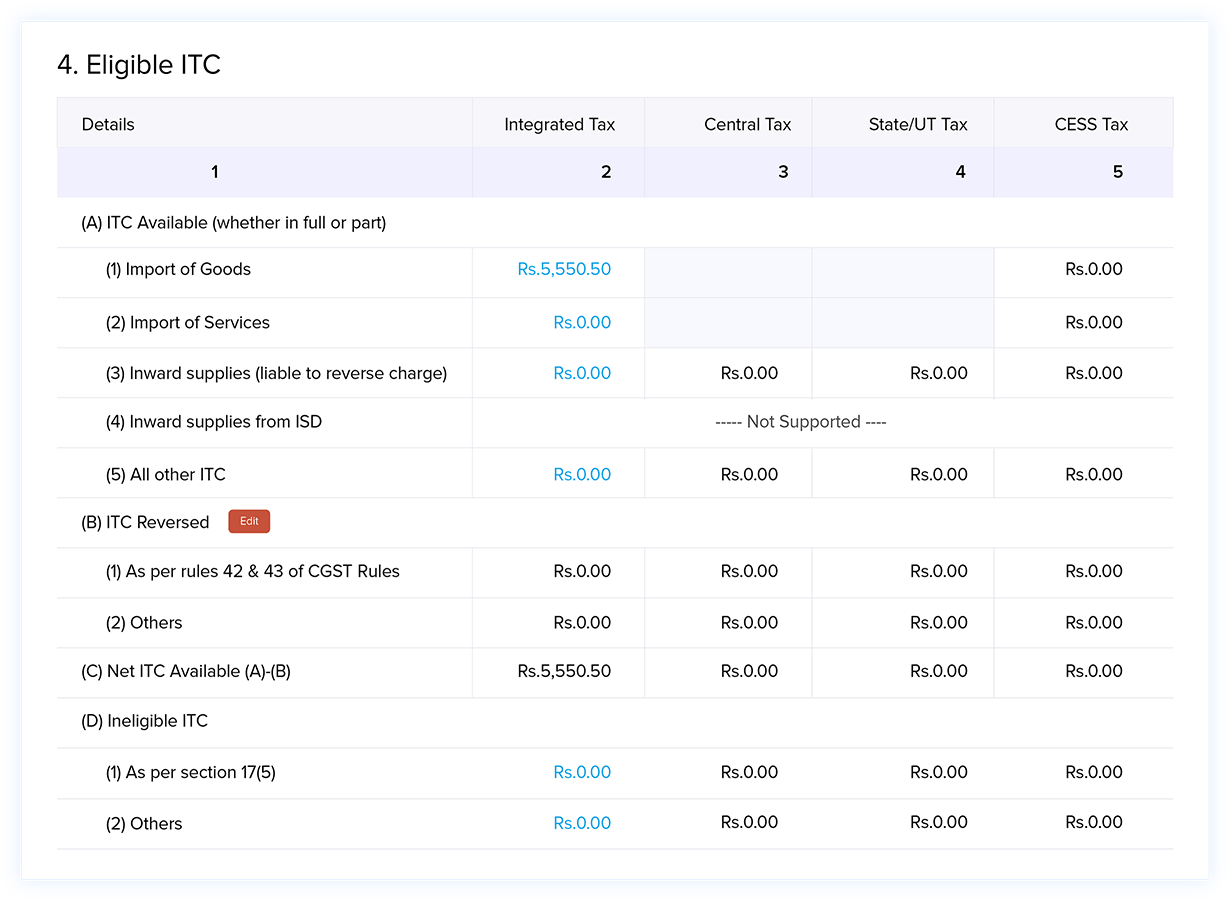Click Central Tax value in All other ITC row
Screen dimensions: 1230x901
tap(749, 474)
